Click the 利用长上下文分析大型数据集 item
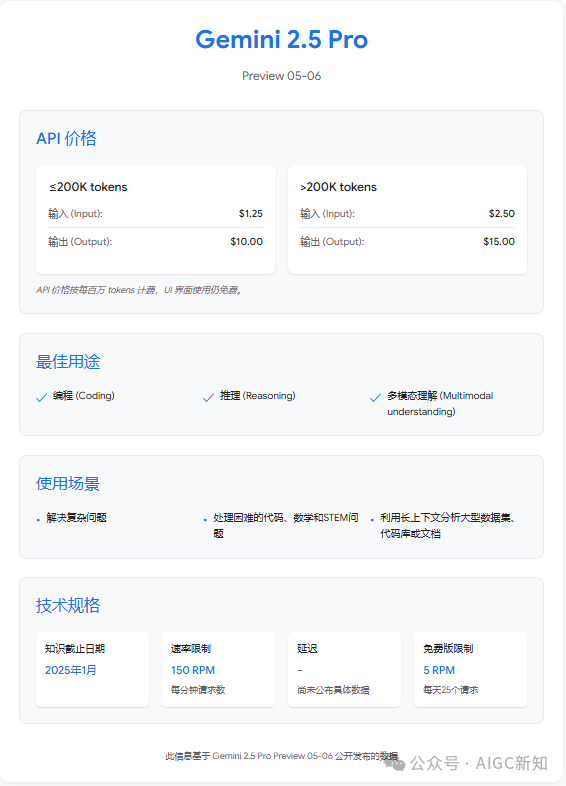566x786 pixels. pyautogui.click(x=448, y=525)
